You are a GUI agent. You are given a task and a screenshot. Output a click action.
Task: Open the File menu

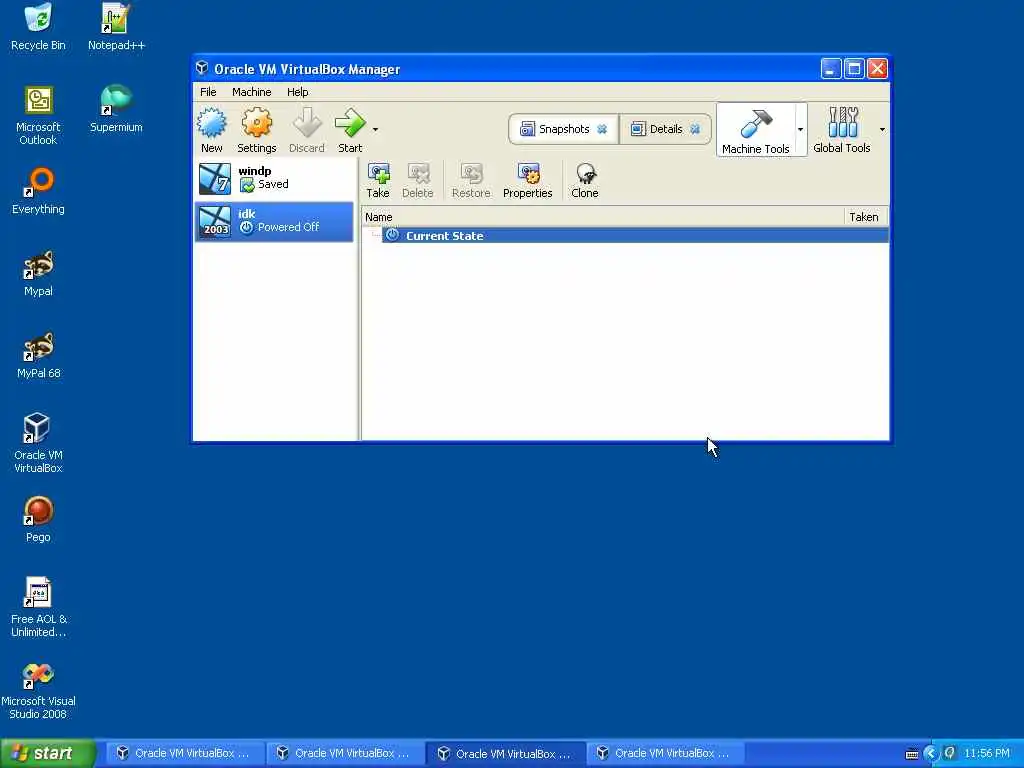pyautogui.click(x=208, y=92)
